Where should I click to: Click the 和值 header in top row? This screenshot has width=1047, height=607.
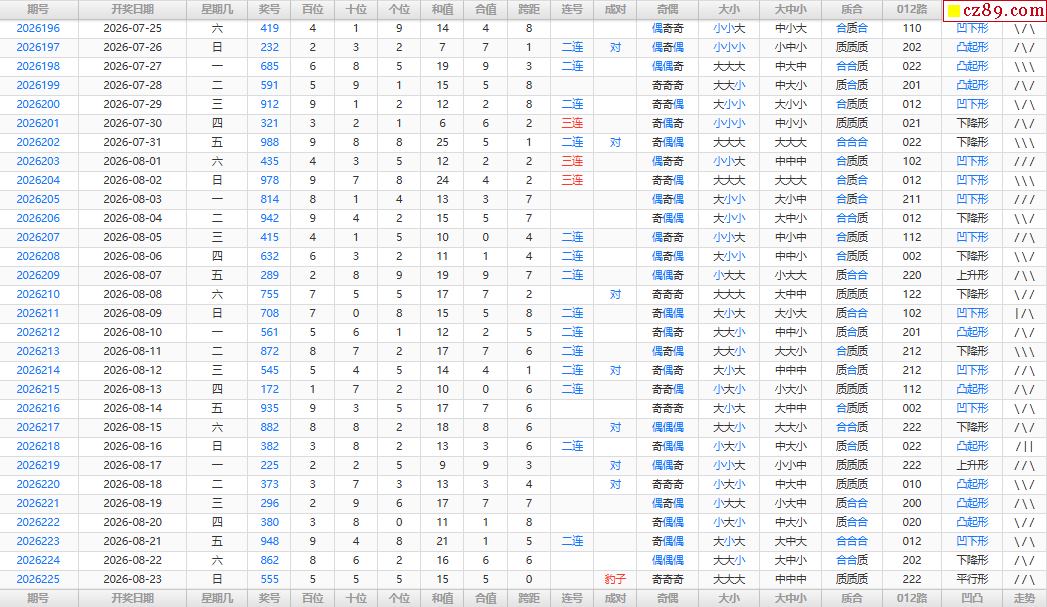pos(442,9)
